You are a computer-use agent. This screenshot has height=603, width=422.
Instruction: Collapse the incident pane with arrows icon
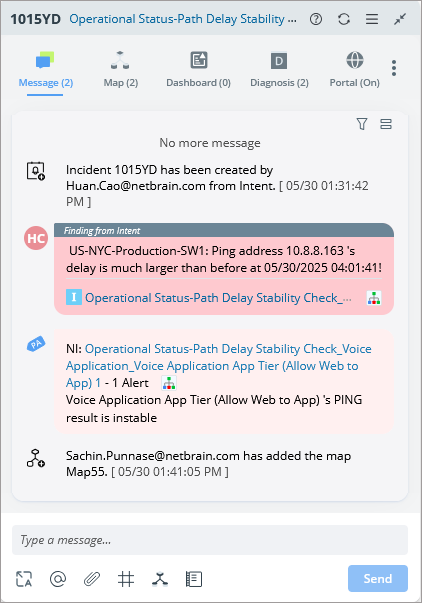tap(400, 19)
